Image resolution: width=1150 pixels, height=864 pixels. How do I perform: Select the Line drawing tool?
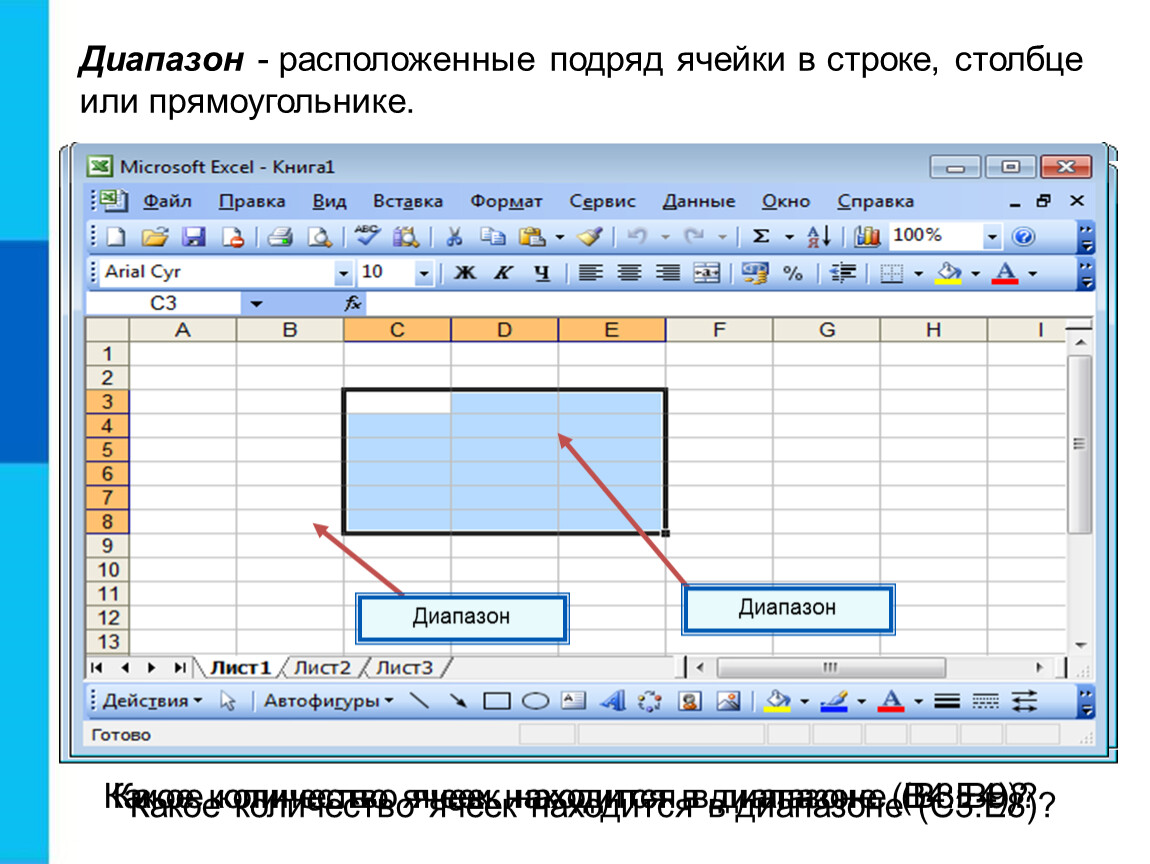coord(420,701)
